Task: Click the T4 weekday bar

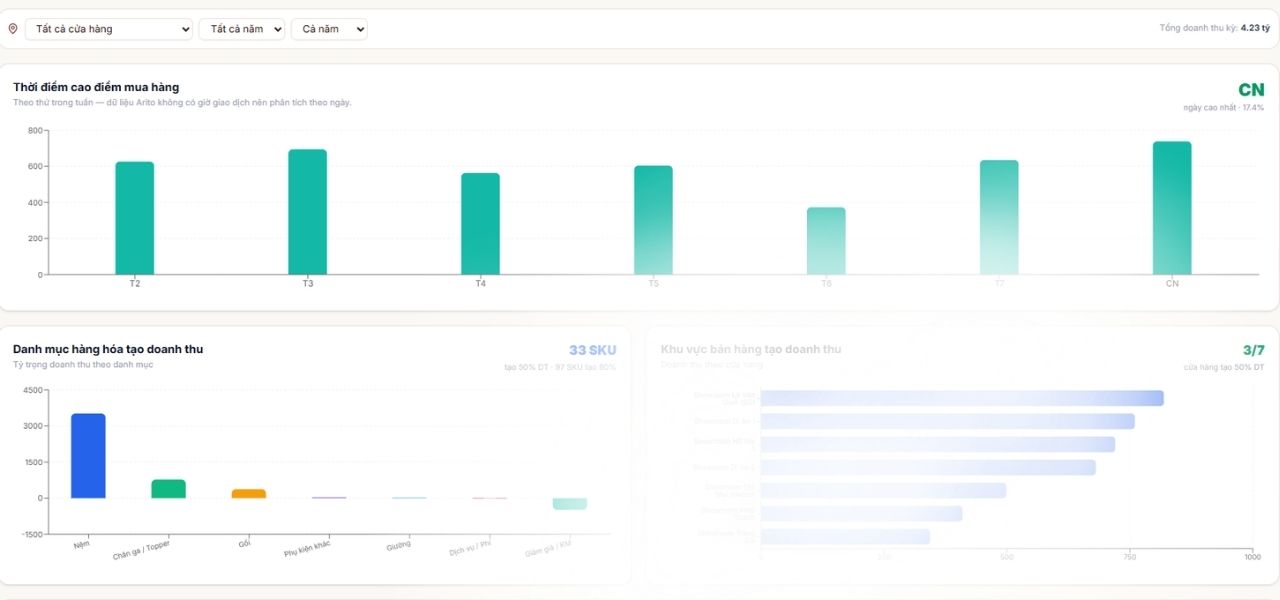Action: [x=481, y=224]
